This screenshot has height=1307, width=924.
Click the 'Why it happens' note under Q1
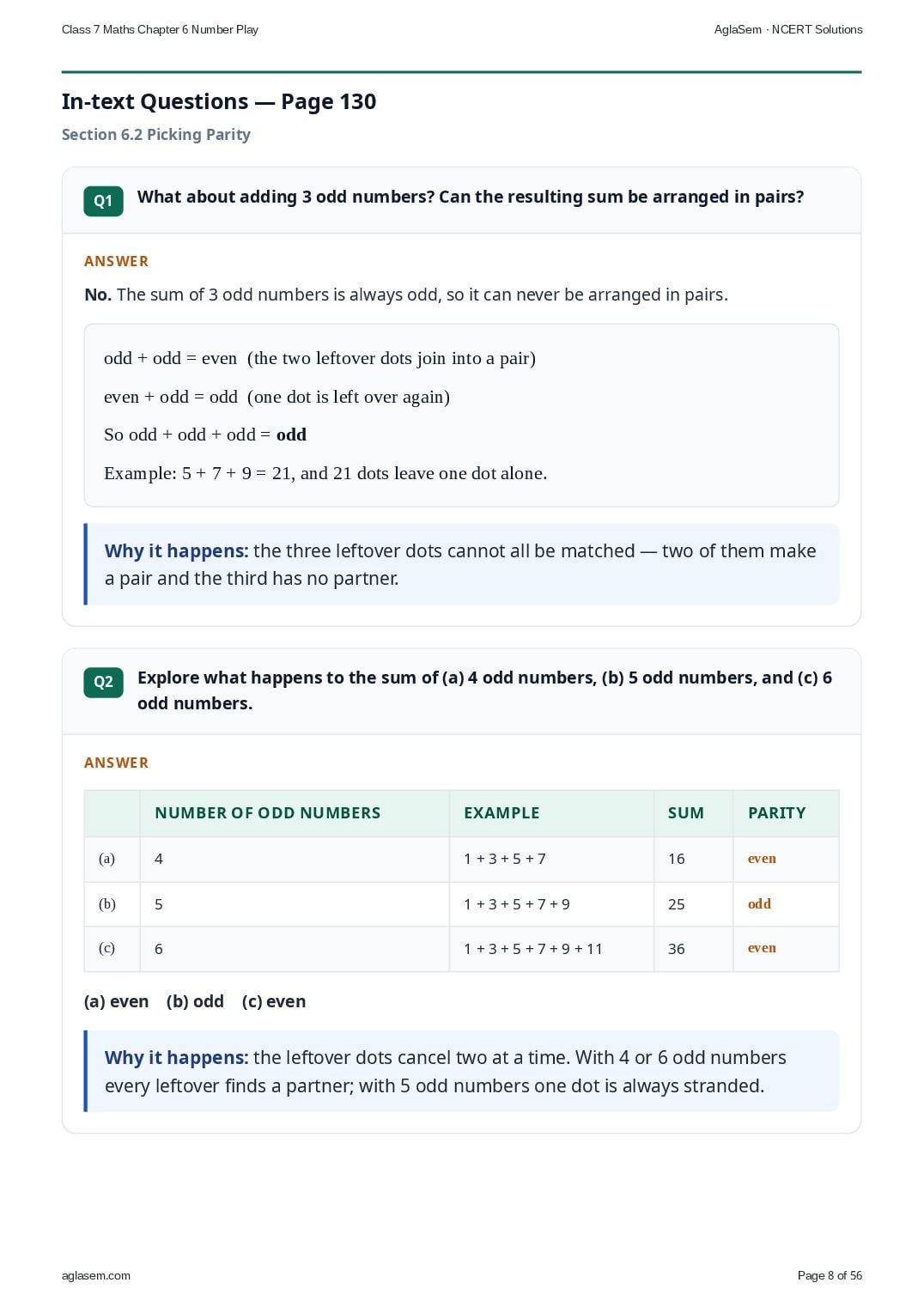462,564
